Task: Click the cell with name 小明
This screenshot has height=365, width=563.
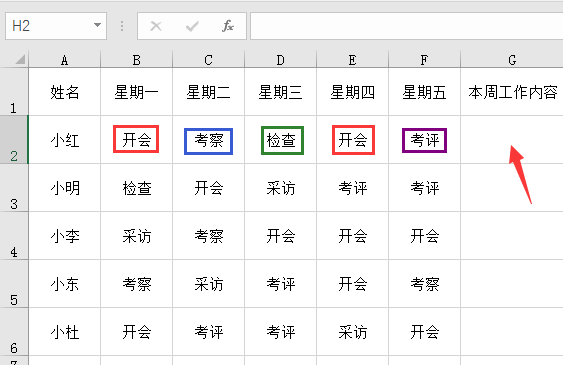Action: 65,188
